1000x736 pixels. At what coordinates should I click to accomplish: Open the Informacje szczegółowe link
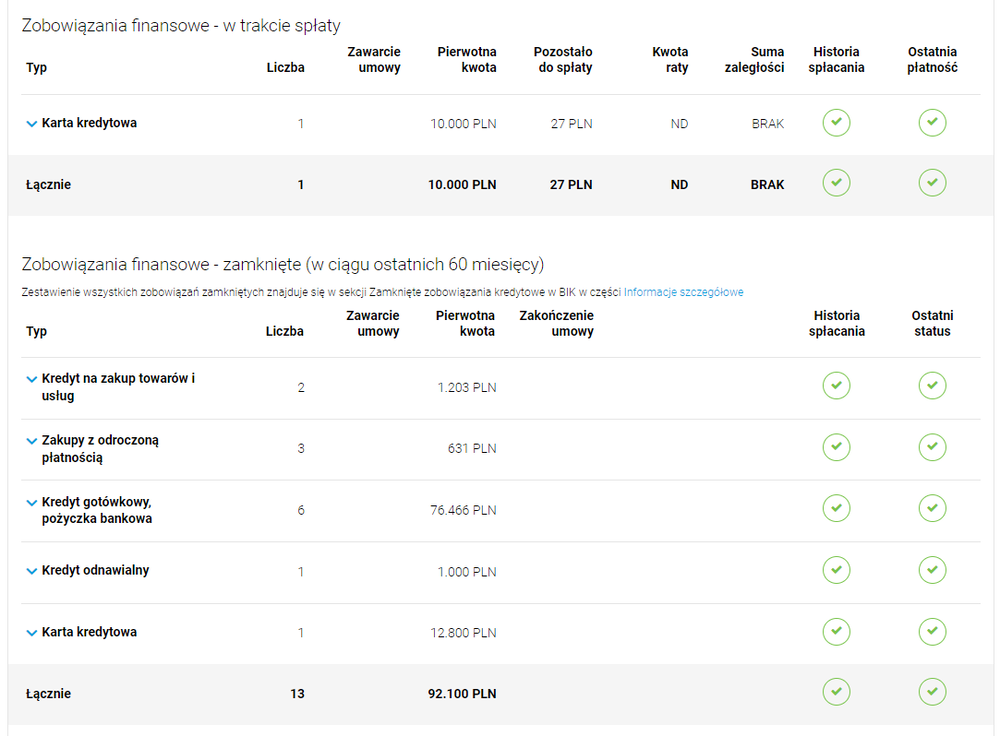pyautogui.click(x=683, y=292)
